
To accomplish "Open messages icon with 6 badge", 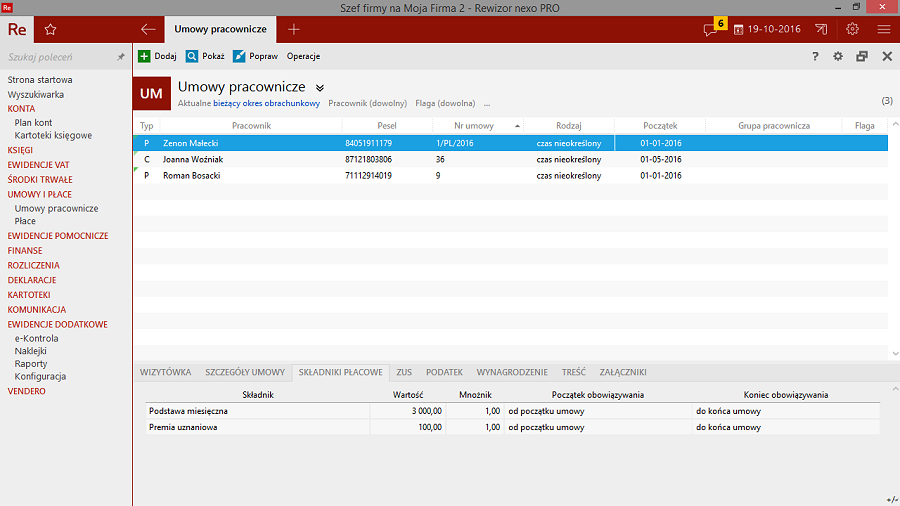I will (x=712, y=29).
